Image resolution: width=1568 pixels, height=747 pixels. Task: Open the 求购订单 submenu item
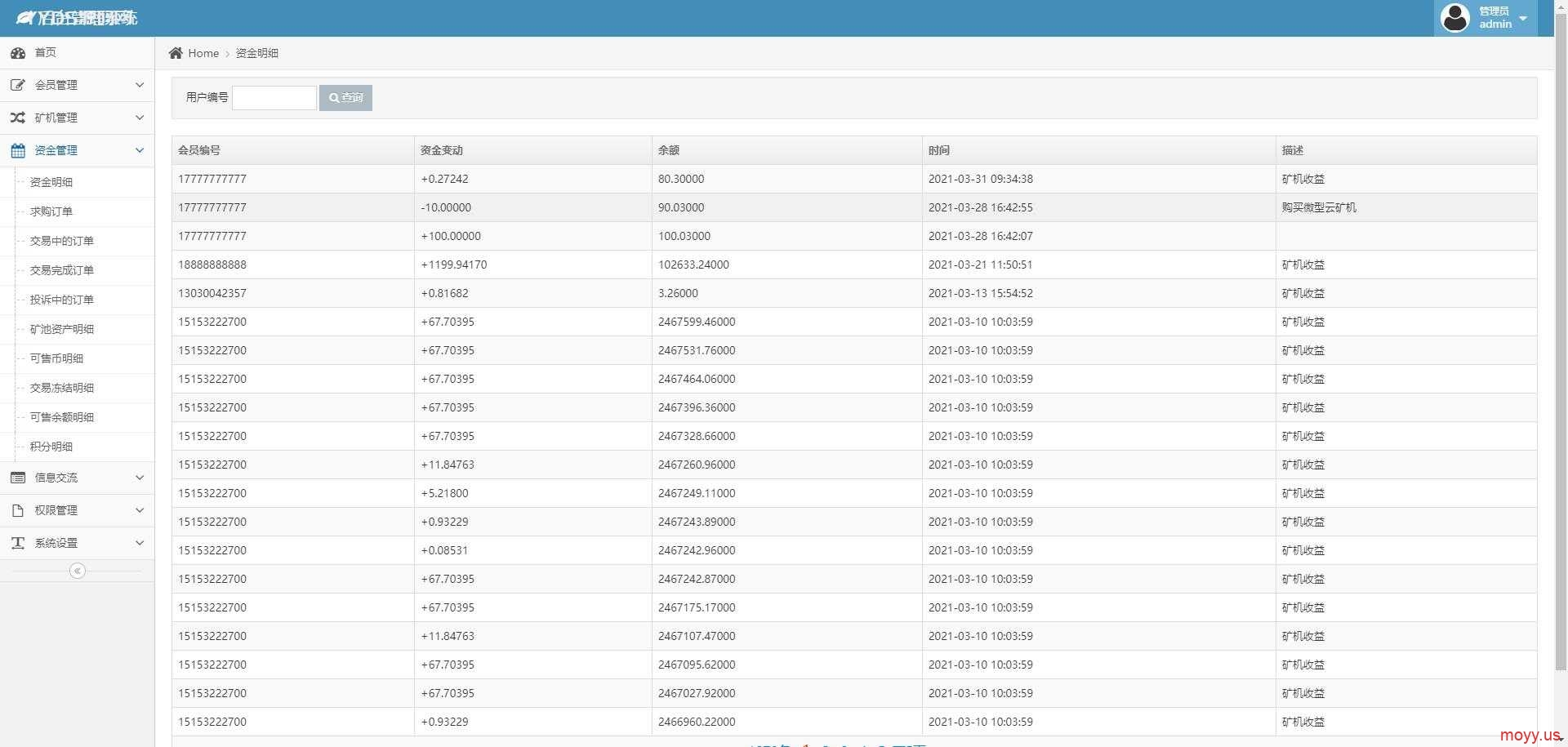coord(51,211)
